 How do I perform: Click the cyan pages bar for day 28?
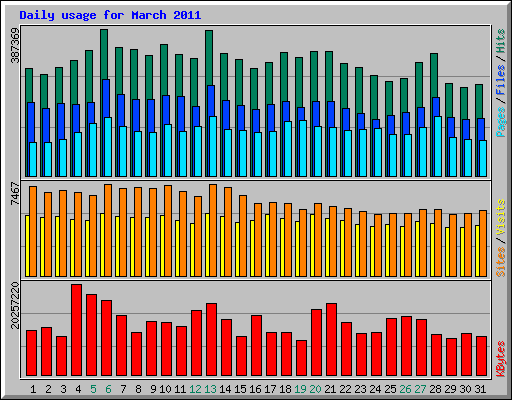[438, 146]
